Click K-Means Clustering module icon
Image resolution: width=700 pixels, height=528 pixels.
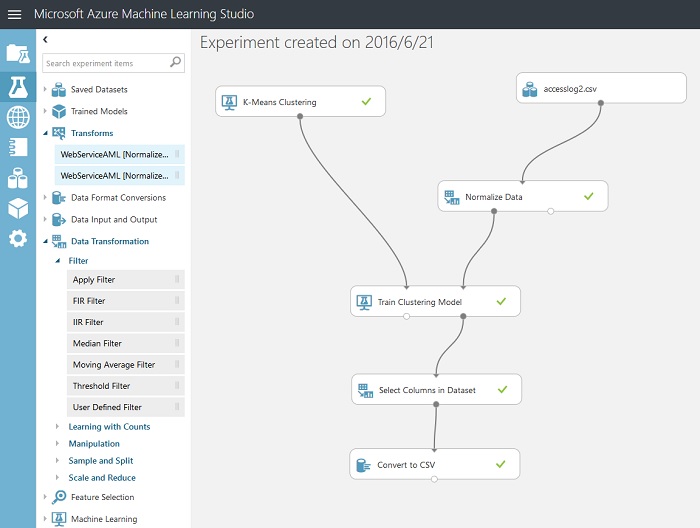coord(229,102)
